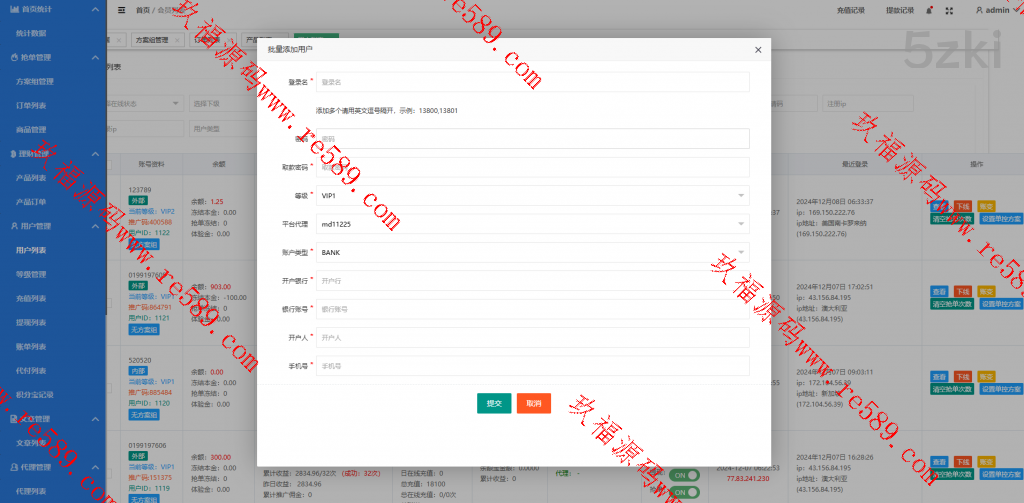Open 代付列表 in the sidebar
This screenshot has width=1024, height=503.
[31, 370]
